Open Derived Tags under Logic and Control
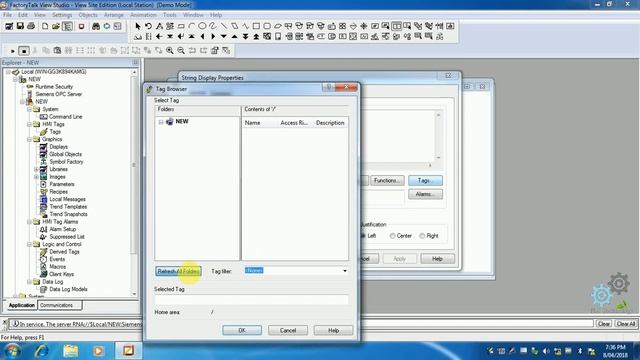This screenshot has width=640, height=360. [x=64, y=252]
